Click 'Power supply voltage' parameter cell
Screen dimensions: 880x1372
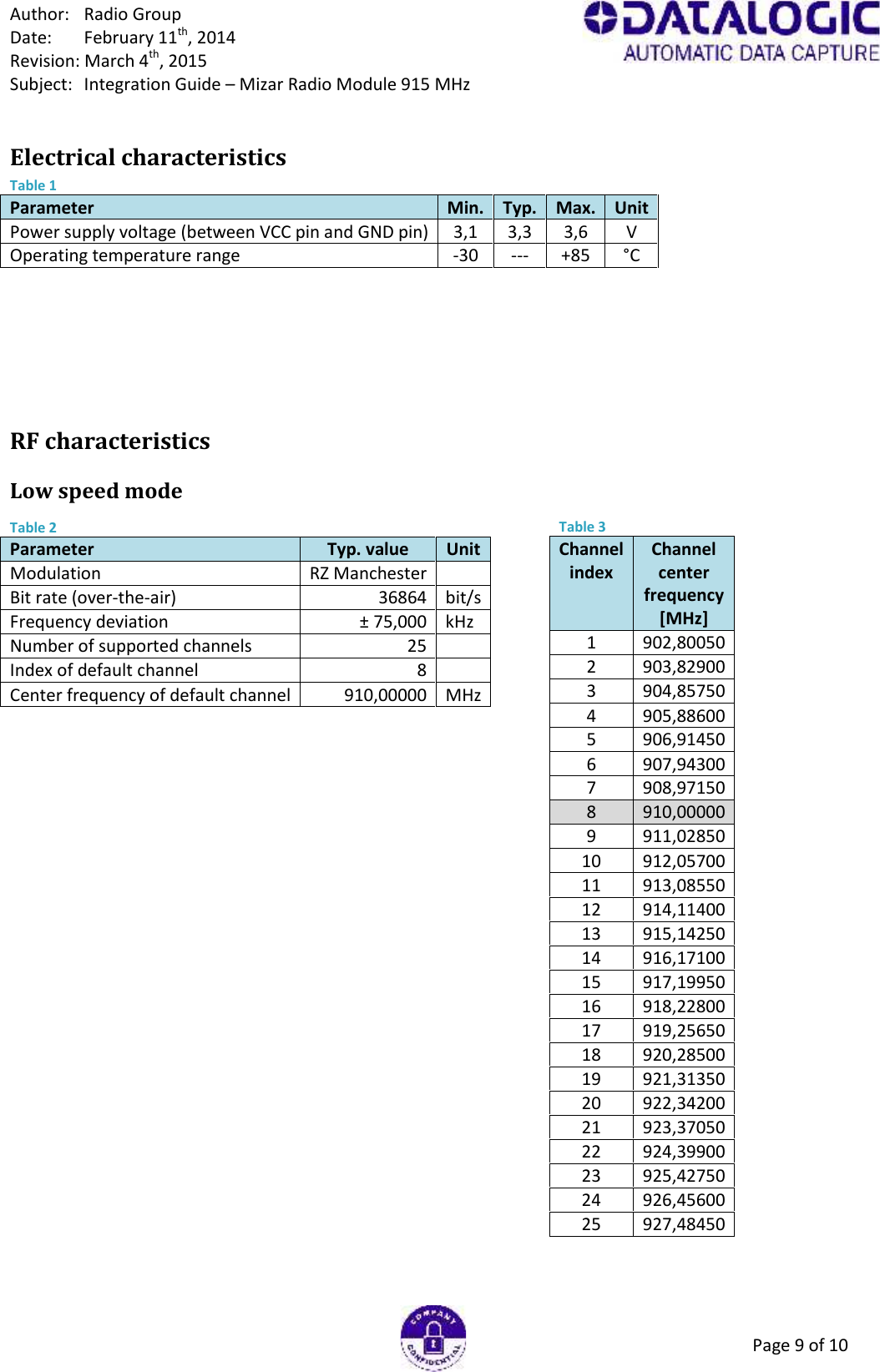(x=219, y=232)
